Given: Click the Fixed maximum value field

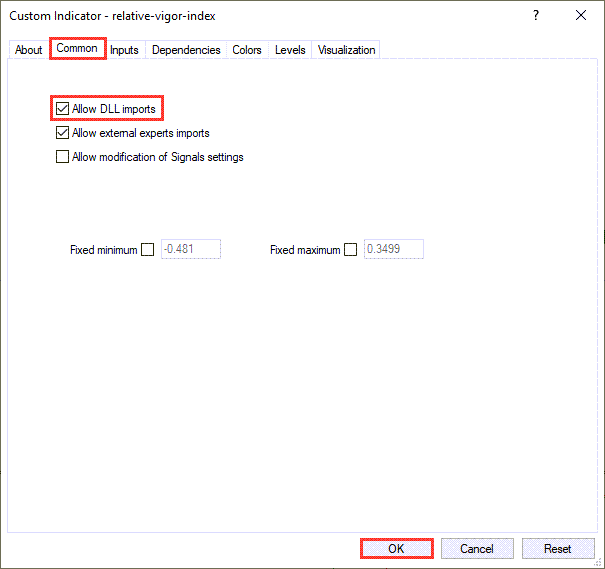Looking at the screenshot, I should coord(394,249).
